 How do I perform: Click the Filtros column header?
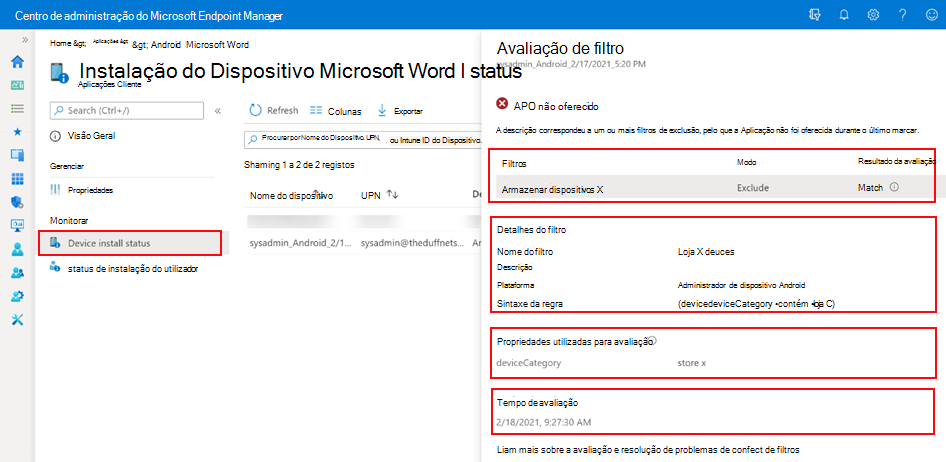515,163
